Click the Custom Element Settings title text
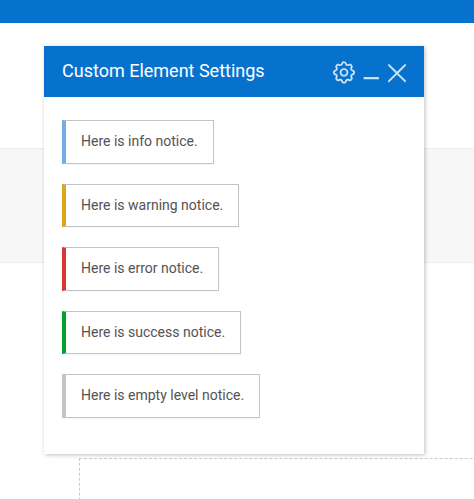 (x=163, y=71)
